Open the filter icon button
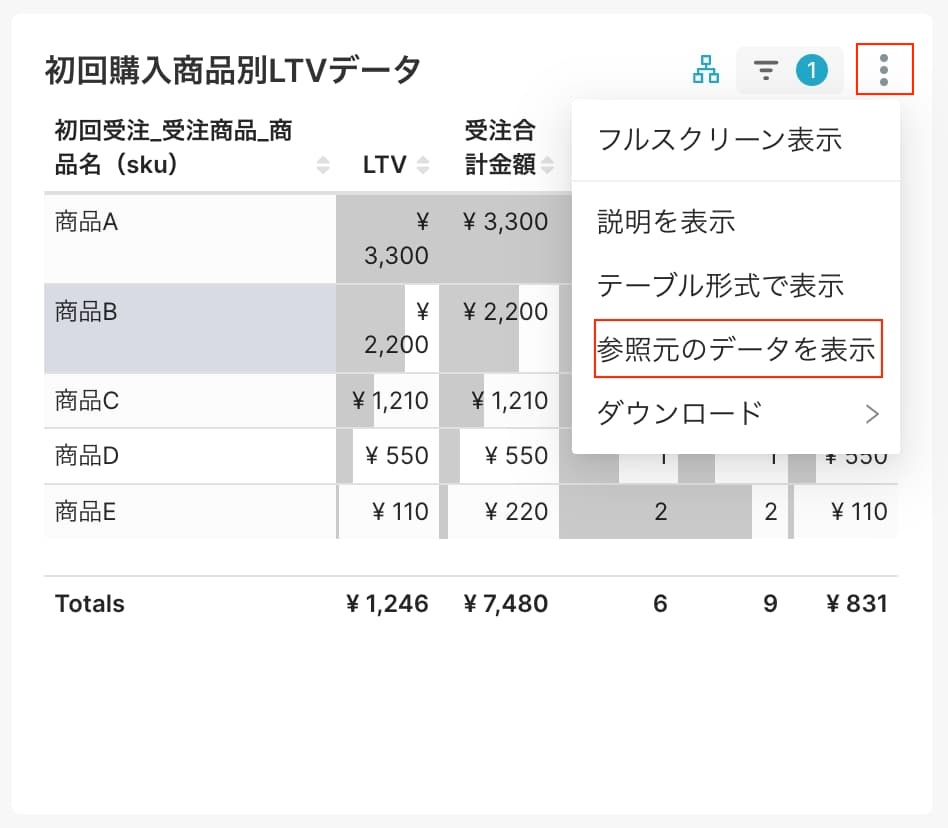This screenshot has height=828, width=948. (x=766, y=70)
